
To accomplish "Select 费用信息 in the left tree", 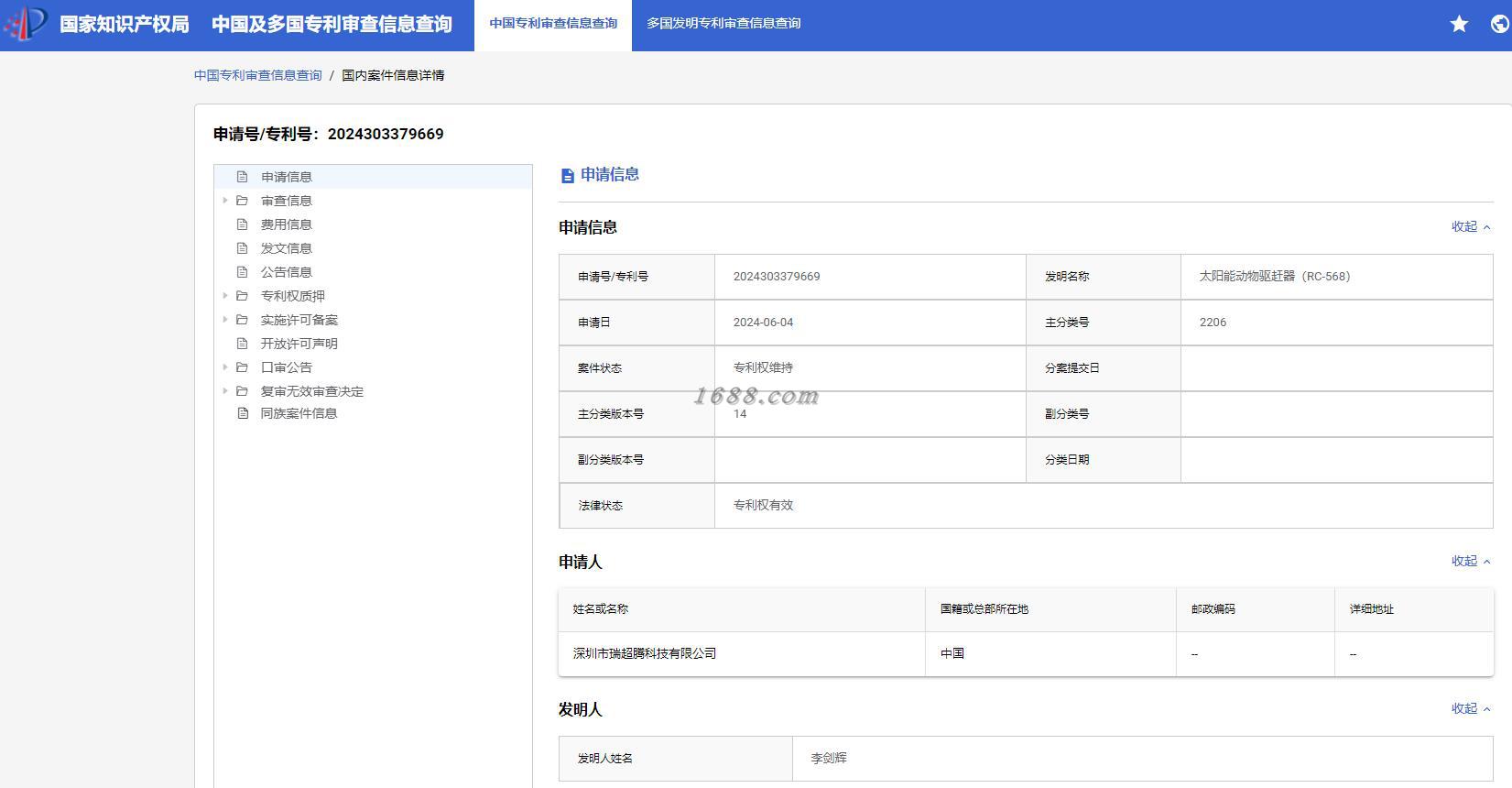I will click(287, 224).
